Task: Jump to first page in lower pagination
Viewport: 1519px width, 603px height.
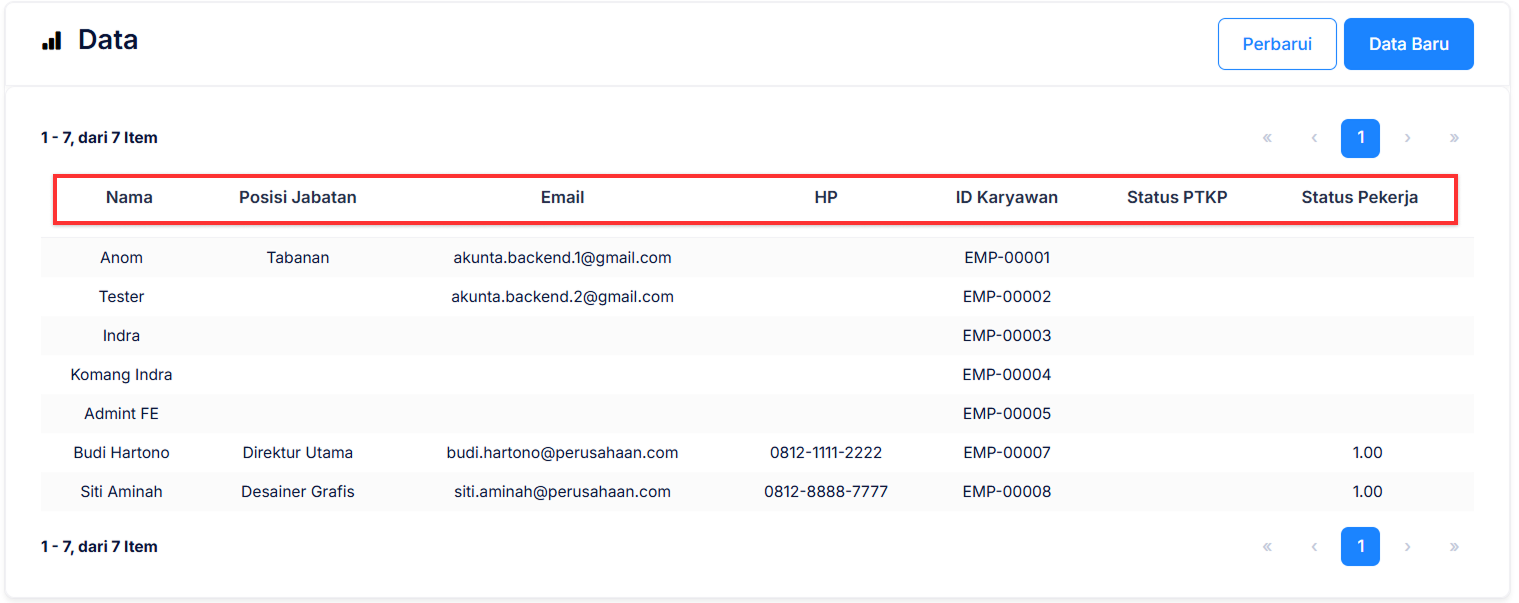Action: pyautogui.click(x=1267, y=547)
